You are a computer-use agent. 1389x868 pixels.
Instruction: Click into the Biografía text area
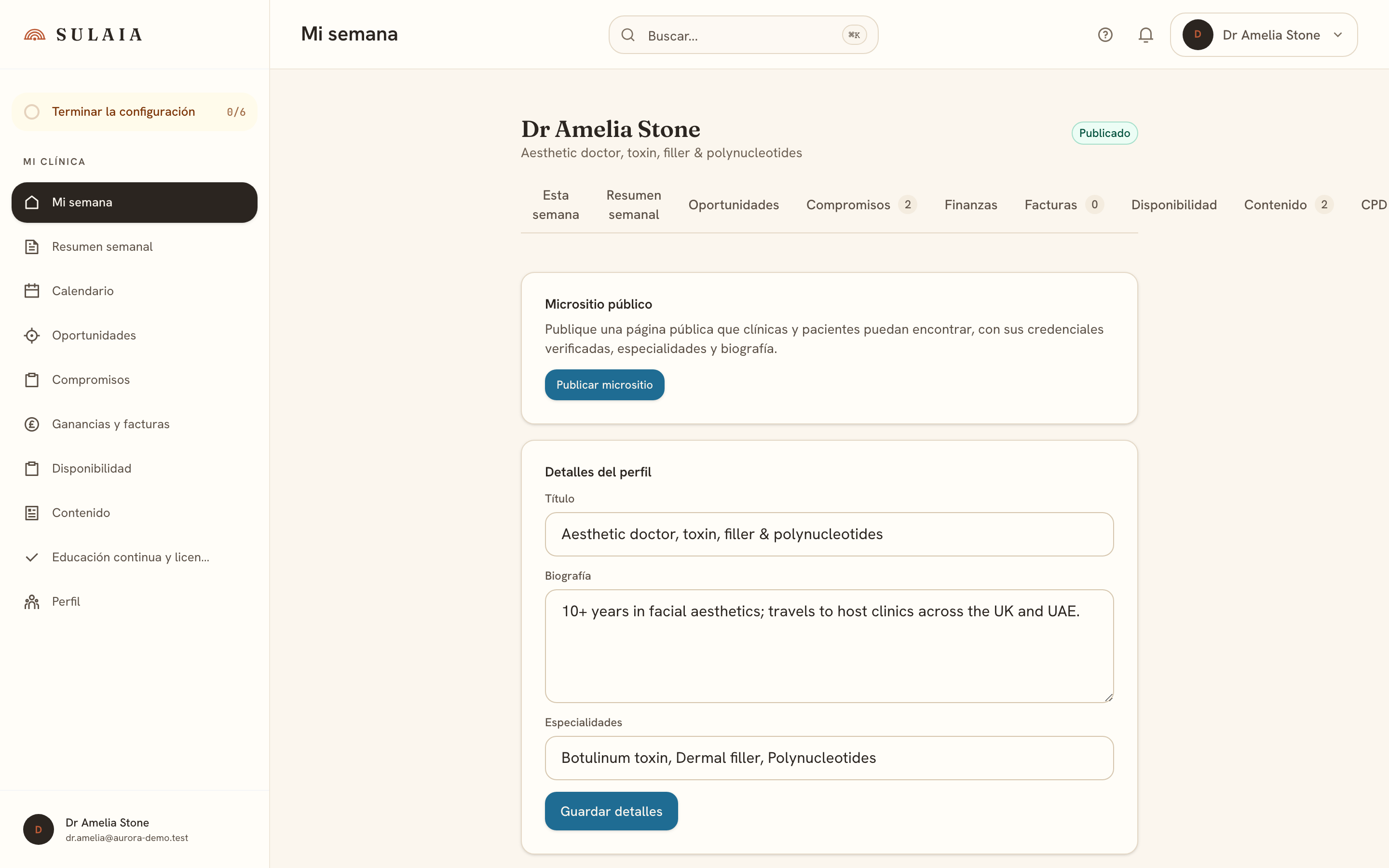(x=829, y=646)
